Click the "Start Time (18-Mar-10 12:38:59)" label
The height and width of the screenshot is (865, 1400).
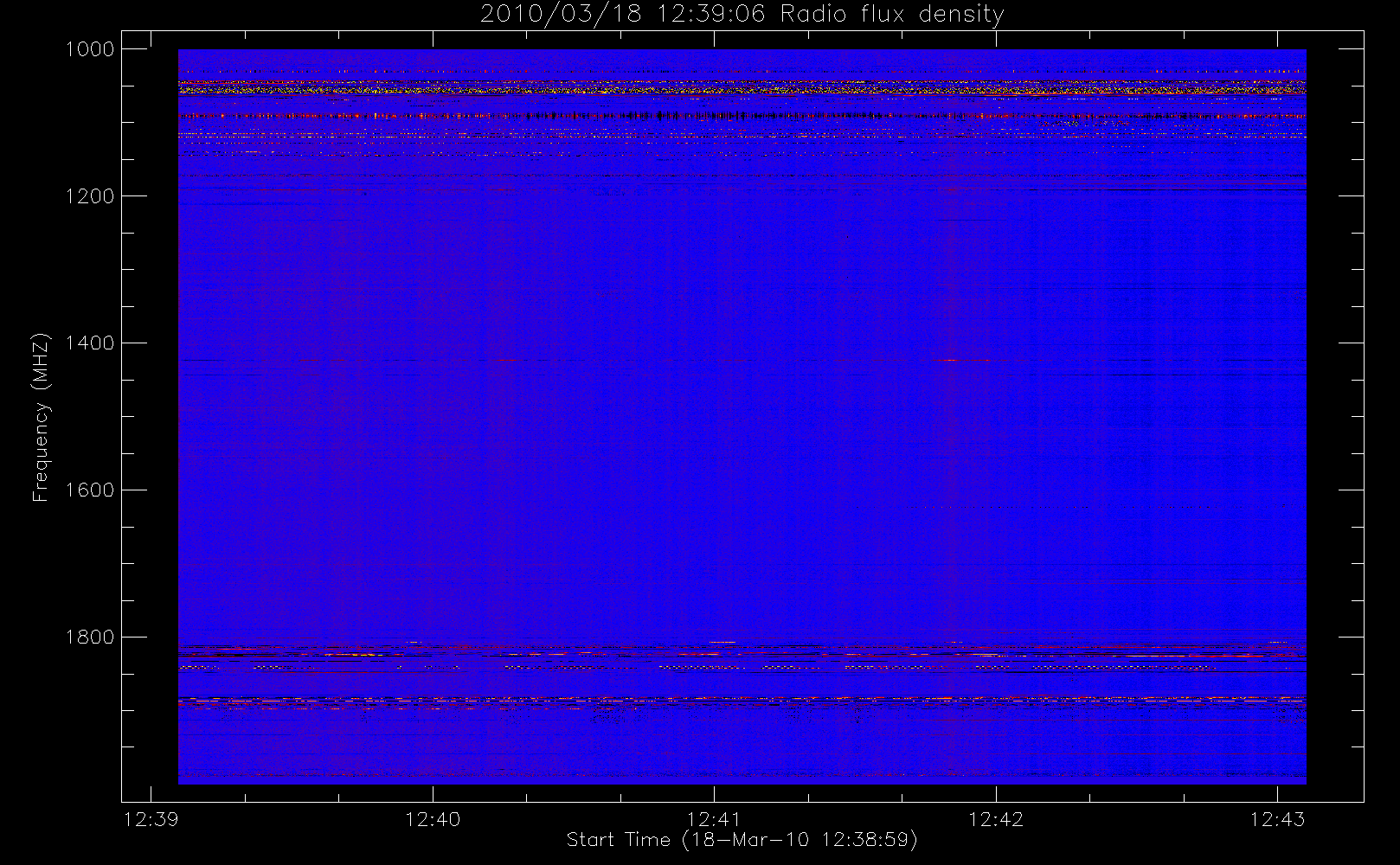point(742,840)
